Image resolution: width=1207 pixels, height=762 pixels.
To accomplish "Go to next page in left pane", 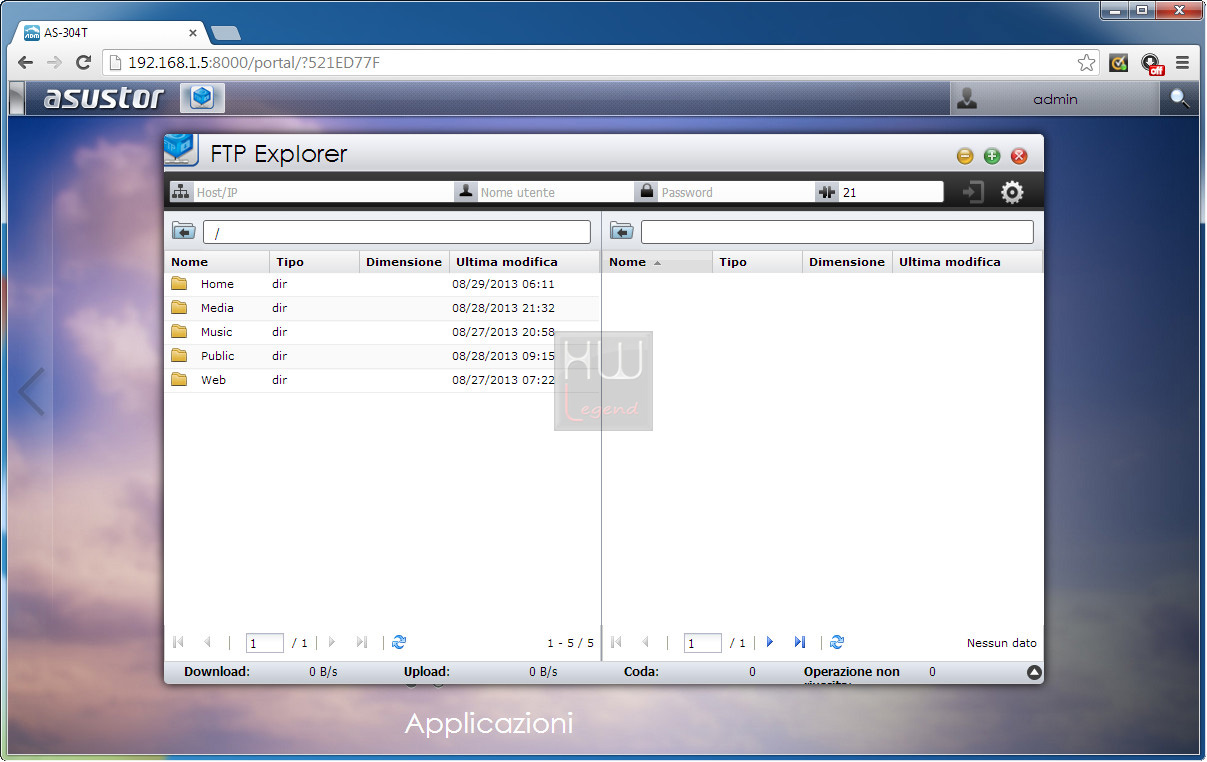I will tap(332, 643).
